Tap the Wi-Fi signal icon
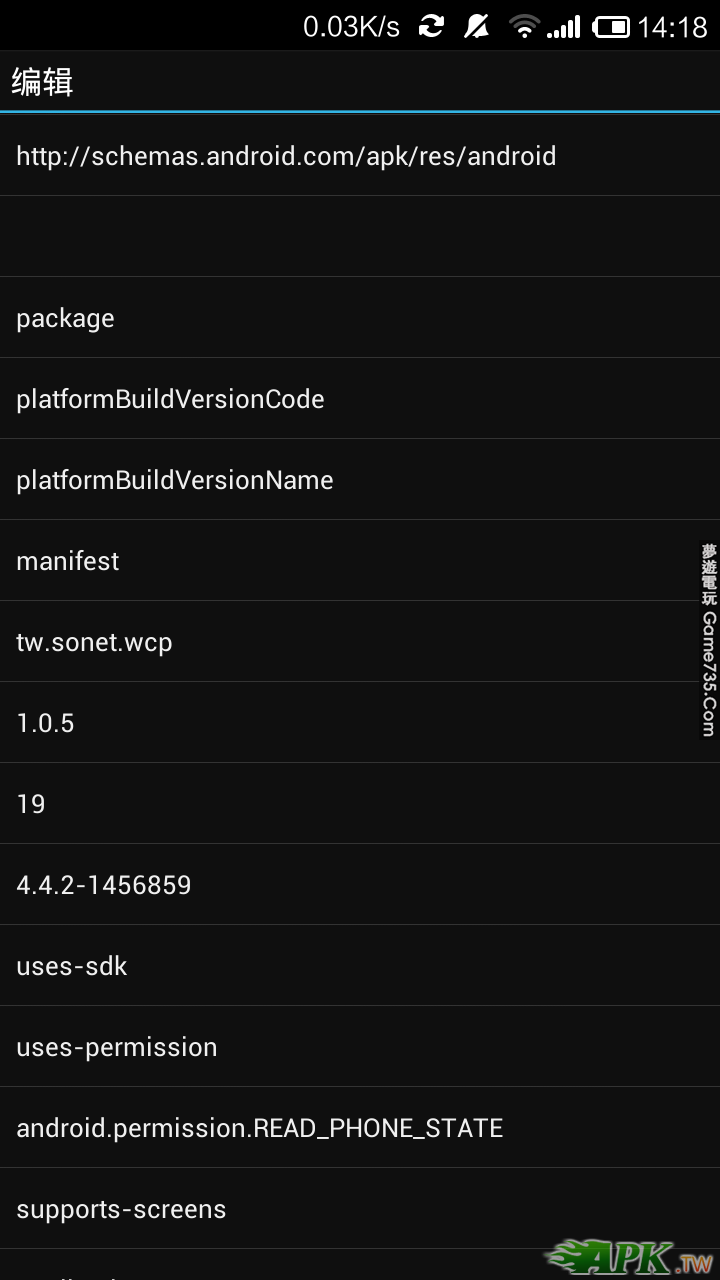The width and height of the screenshot is (720, 1280). tap(523, 27)
